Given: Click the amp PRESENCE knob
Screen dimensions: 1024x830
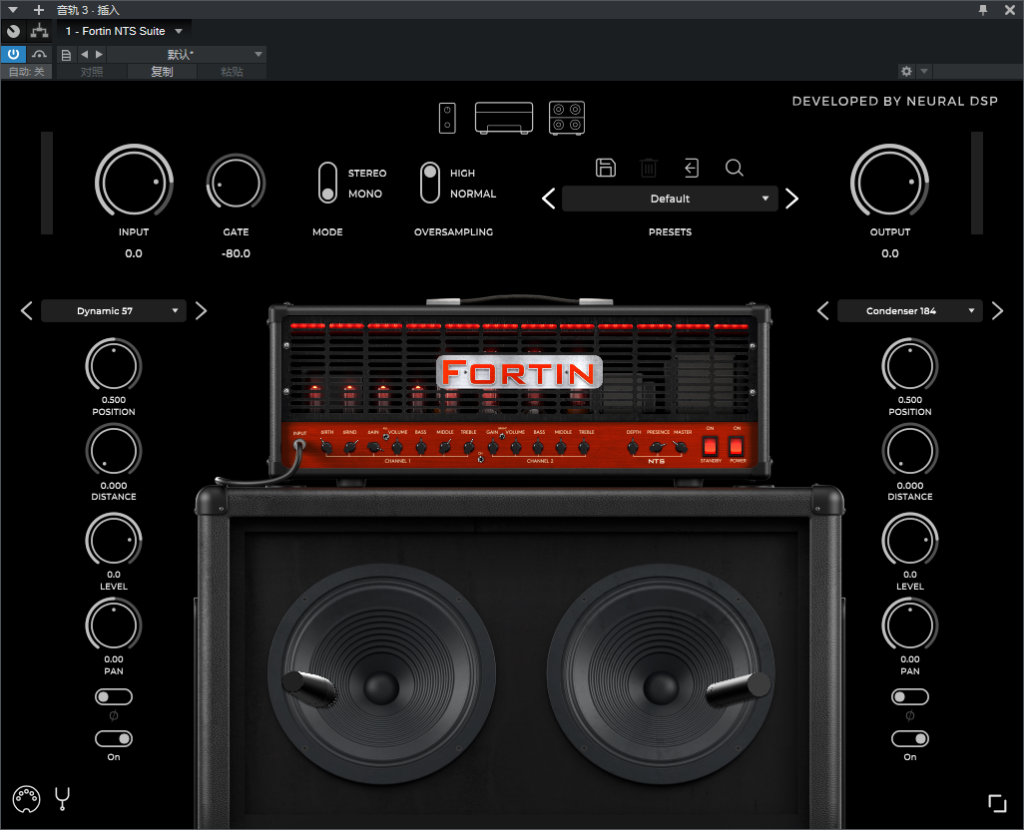Looking at the screenshot, I should [658, 447].
